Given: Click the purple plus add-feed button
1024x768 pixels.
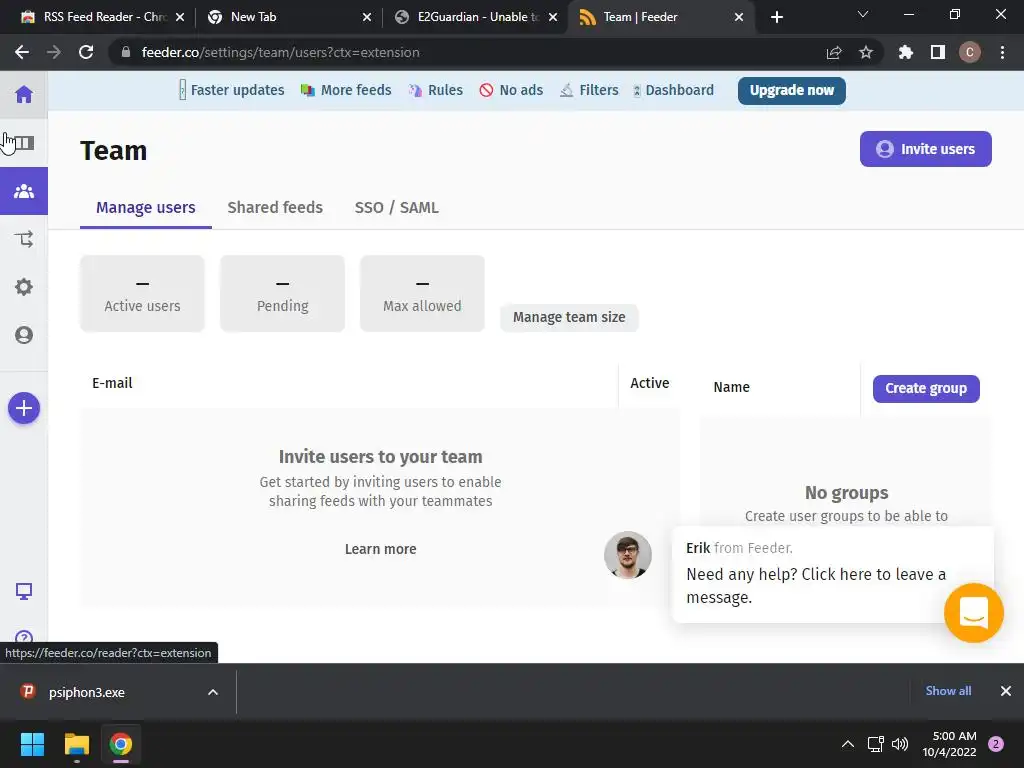Looking at the screenshot, I should [x=24, y=408].
